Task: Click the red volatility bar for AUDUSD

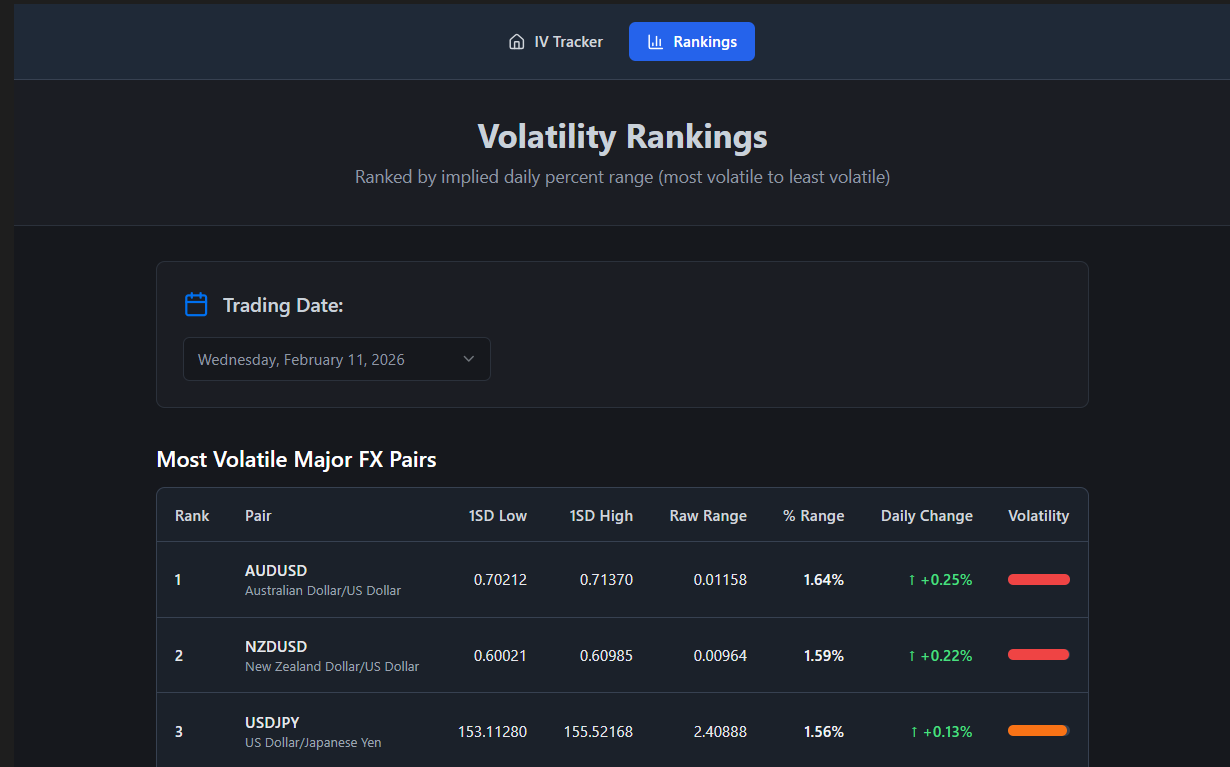Action: click(1038, 579)
